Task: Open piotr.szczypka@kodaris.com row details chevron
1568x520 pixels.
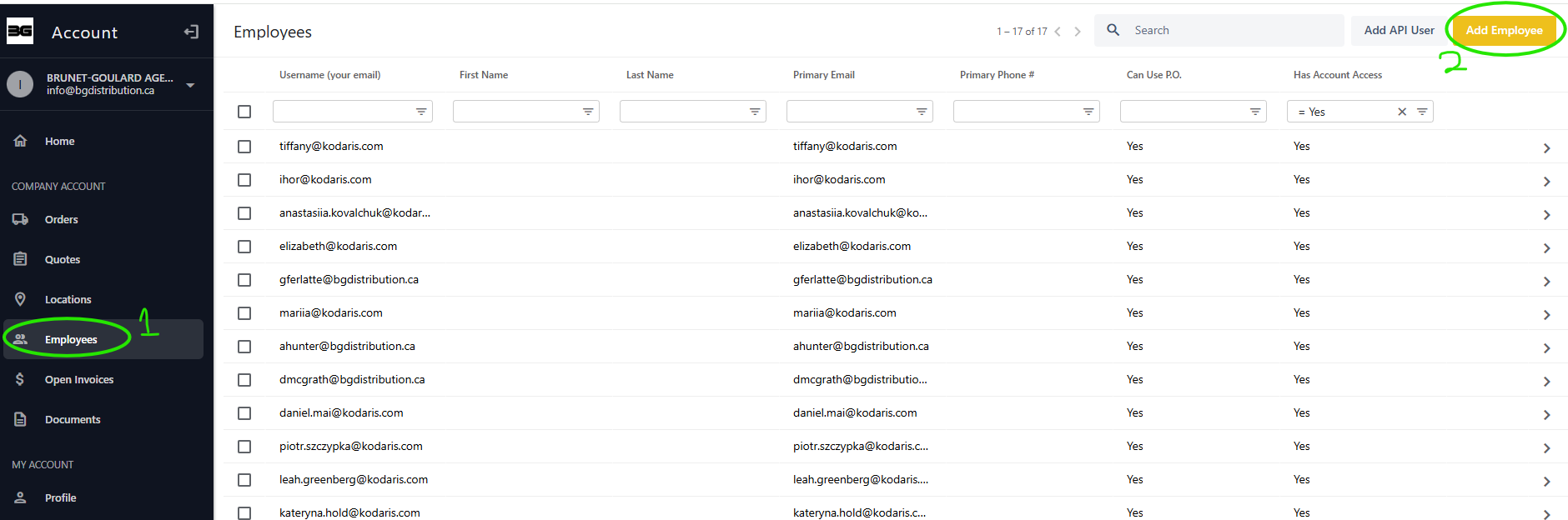Action: (x=1546, y=448)
